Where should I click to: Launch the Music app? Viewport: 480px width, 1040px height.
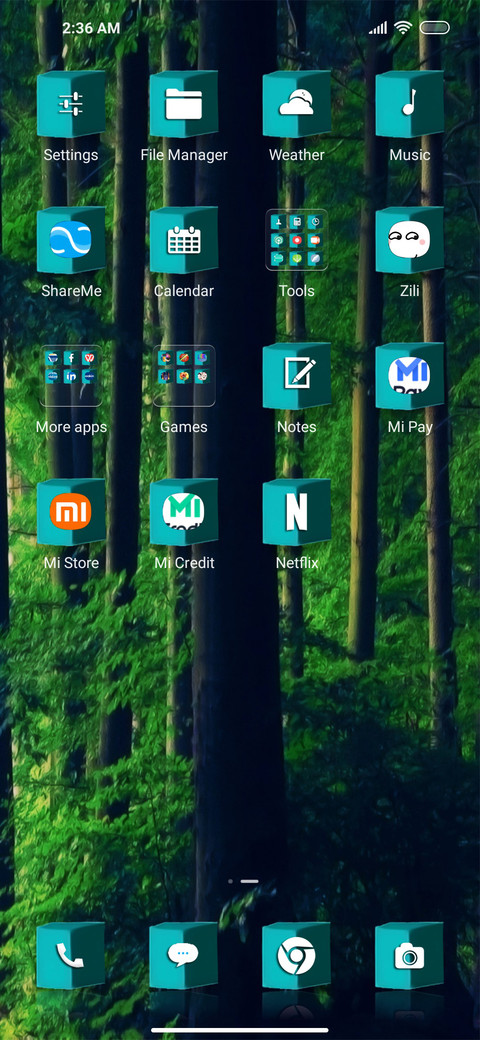(409, 104)
